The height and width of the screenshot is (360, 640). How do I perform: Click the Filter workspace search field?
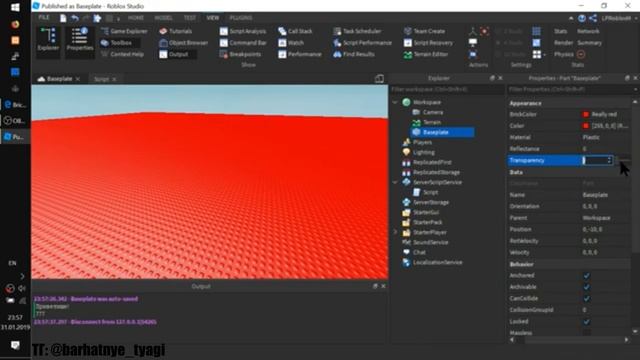pos(447,89)
